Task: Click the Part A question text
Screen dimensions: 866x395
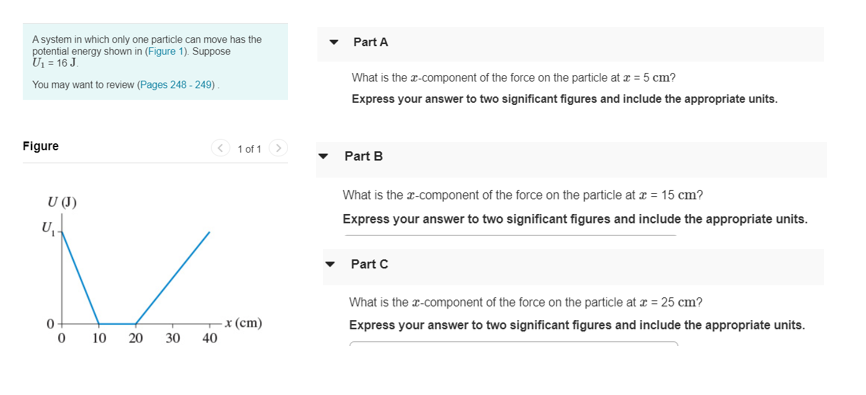Action: click(x=514, y=78)
